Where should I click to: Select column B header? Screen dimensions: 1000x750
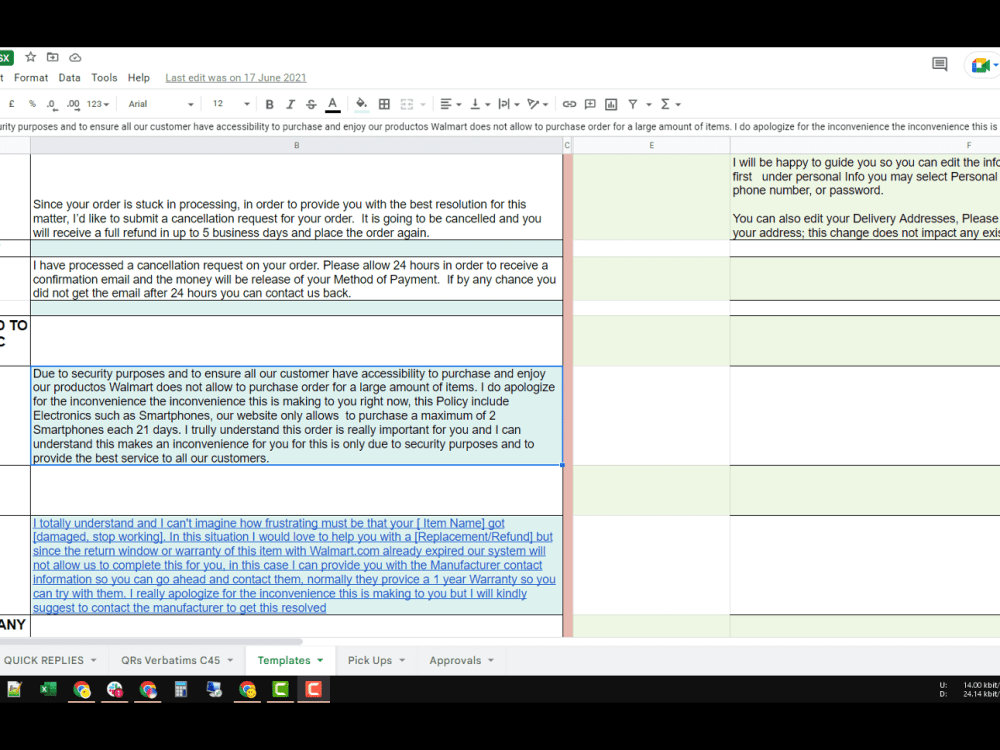297,145
